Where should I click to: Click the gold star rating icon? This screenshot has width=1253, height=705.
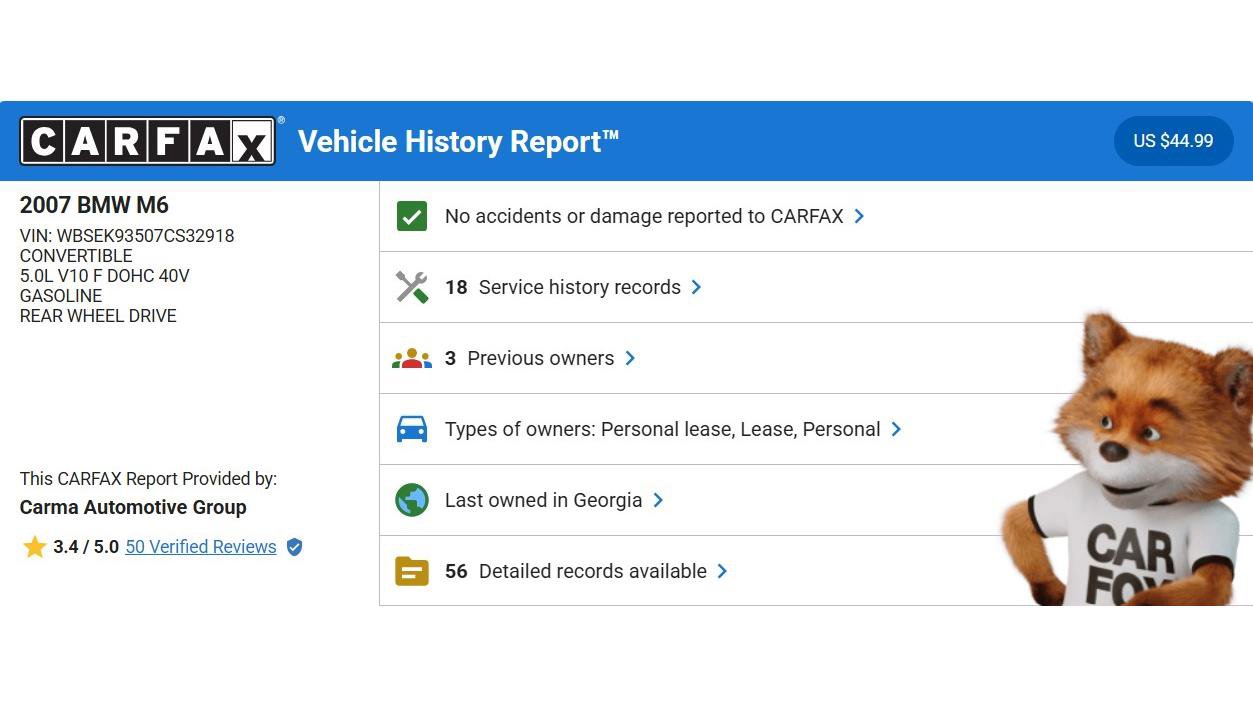coord(35,547)
